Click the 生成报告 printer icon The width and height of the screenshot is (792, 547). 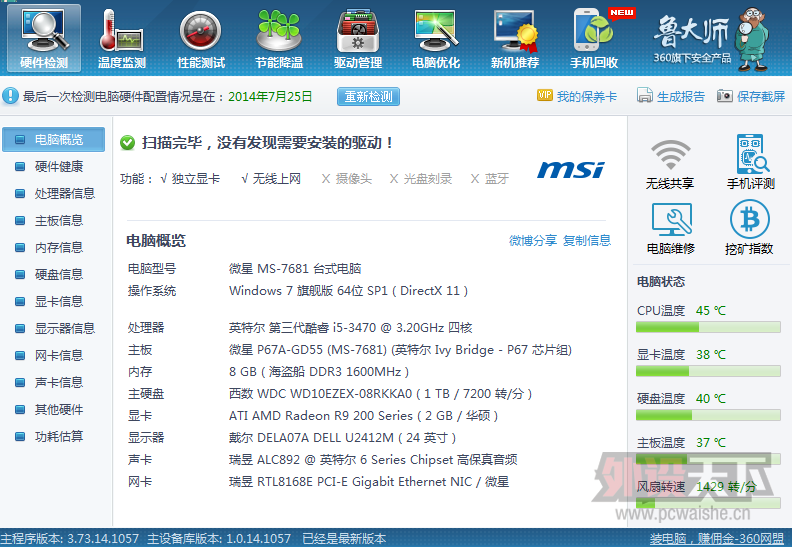[645, 95]
